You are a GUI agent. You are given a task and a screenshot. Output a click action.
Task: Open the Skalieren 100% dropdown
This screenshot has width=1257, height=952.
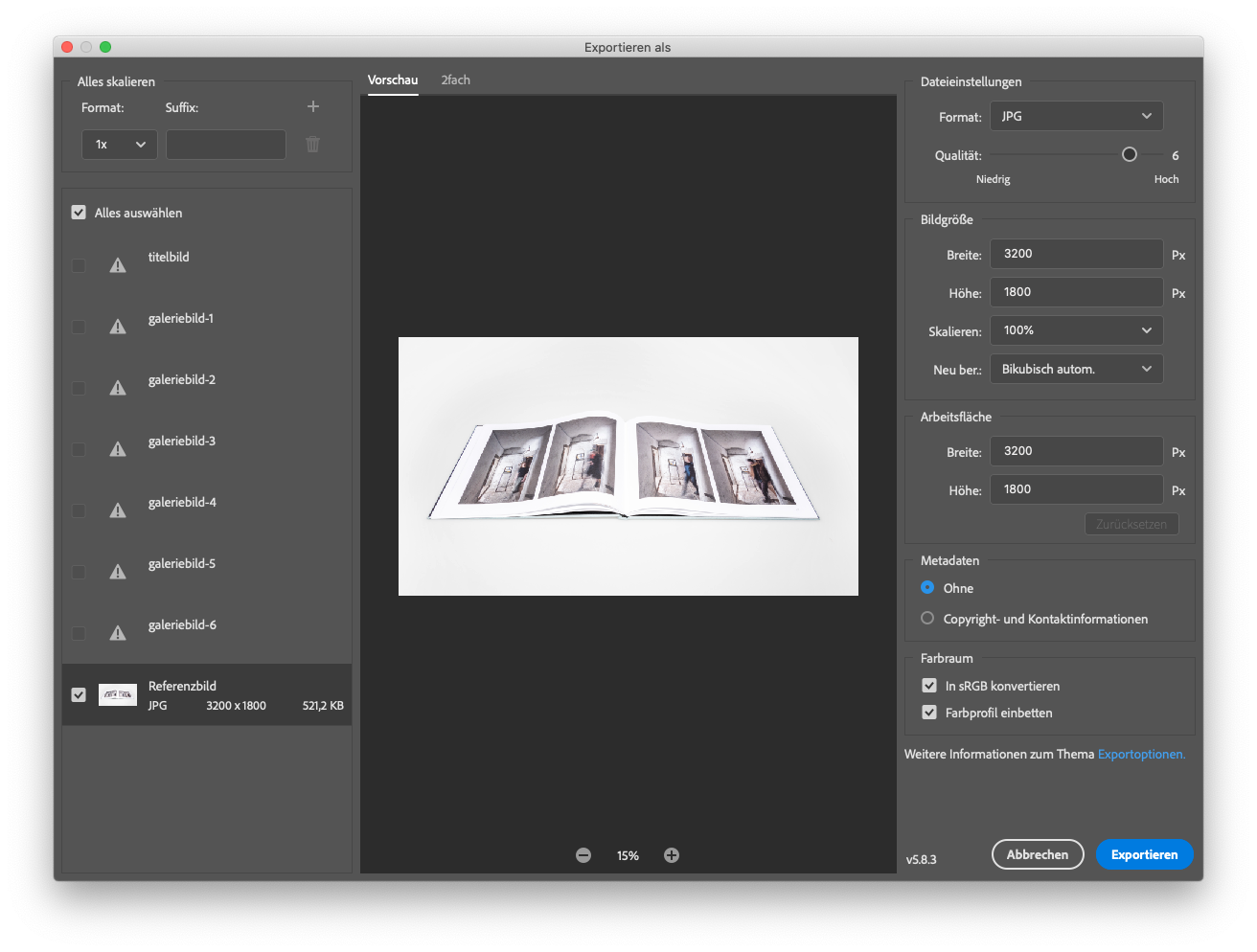1077,330
